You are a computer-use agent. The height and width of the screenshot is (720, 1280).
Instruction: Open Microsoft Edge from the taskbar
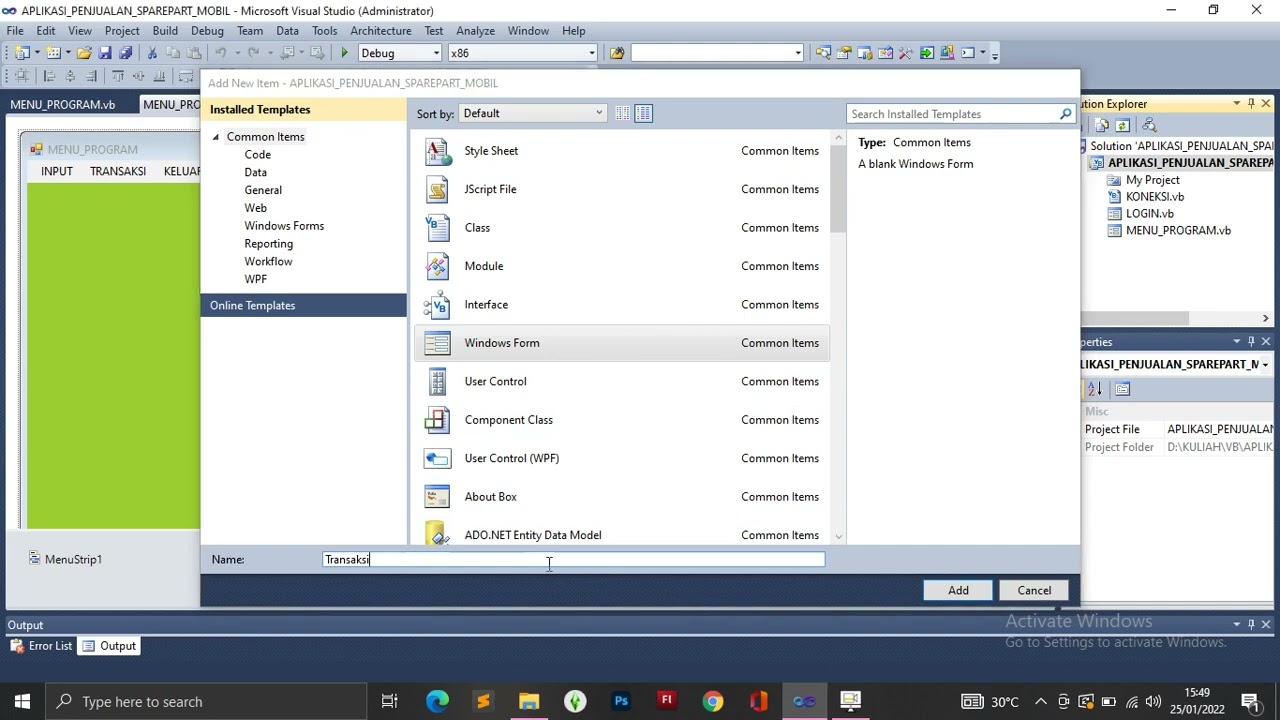click(437, 701)
